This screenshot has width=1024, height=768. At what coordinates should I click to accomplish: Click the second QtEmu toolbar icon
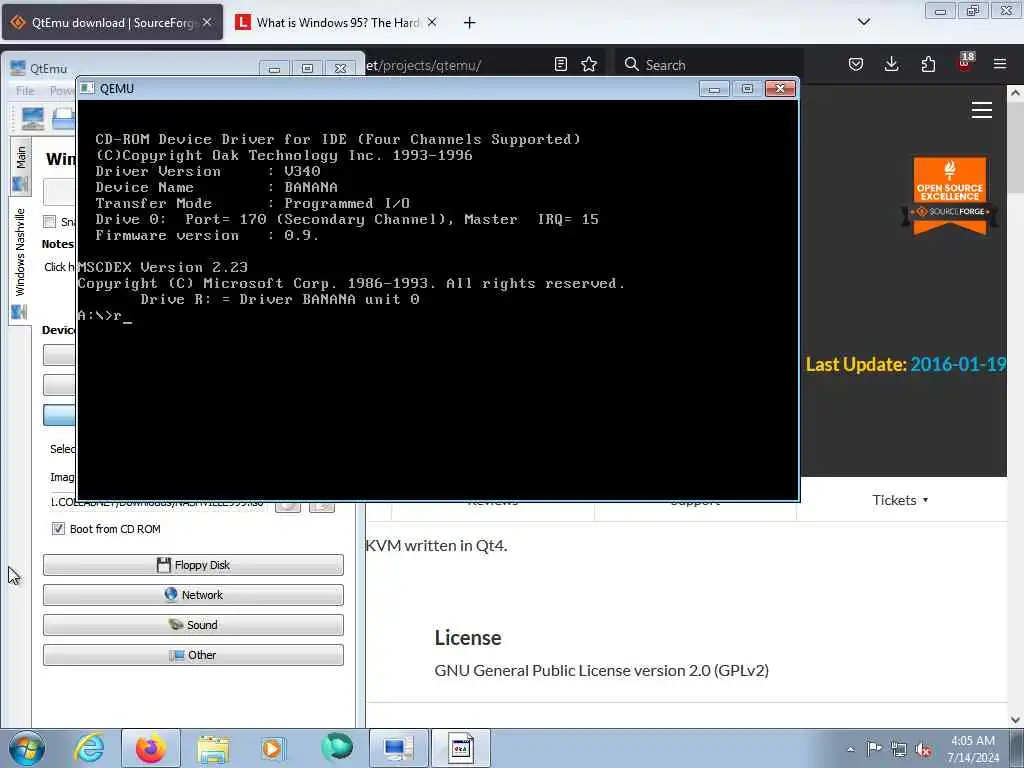(x=63, y=119)
